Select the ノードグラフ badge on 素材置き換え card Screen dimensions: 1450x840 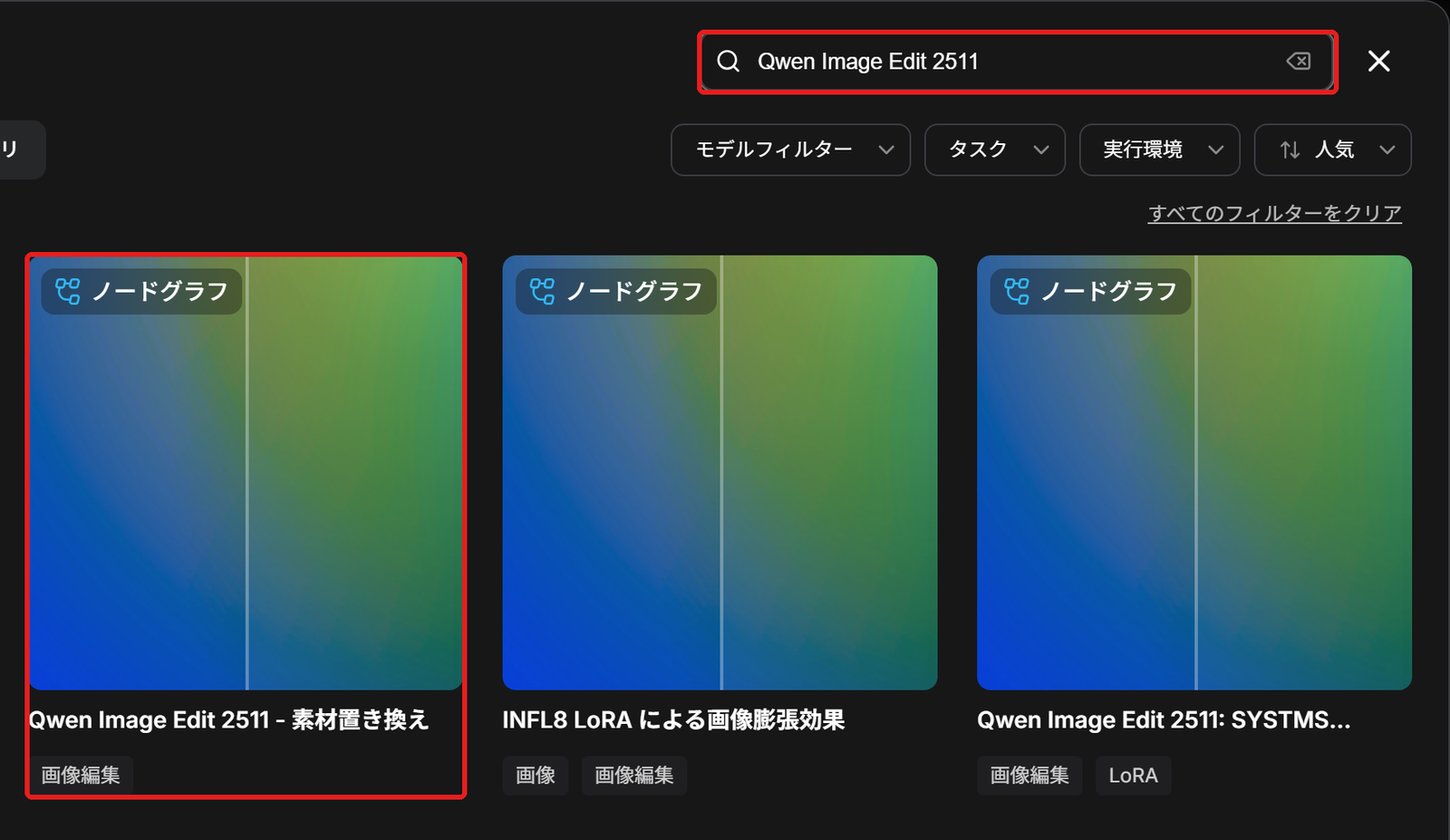[141, 291]
